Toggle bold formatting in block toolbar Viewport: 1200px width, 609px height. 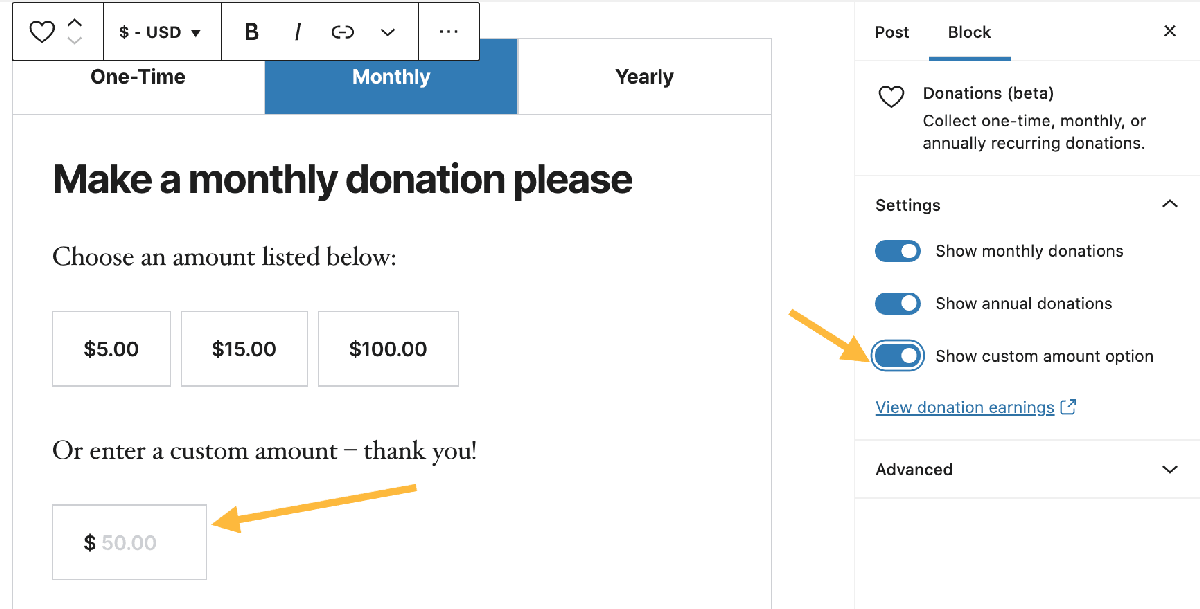[252, 32]
